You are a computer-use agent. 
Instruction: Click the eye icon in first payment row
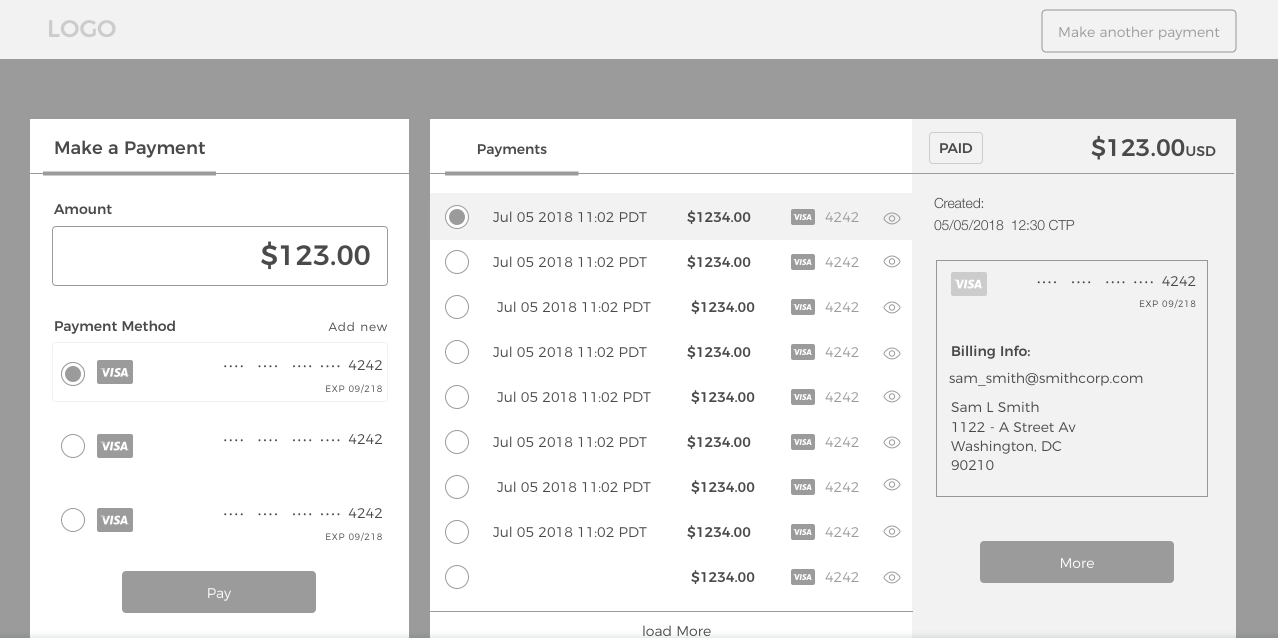tap(892, 218)
